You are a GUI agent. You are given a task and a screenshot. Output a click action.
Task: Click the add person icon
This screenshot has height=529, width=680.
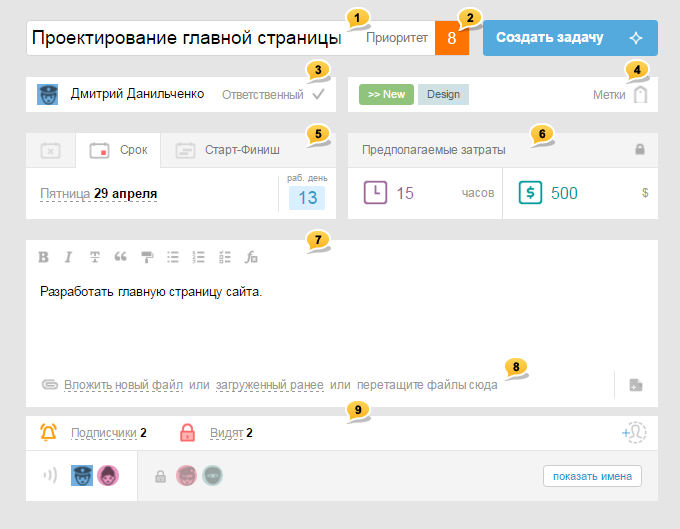[634, 432]
